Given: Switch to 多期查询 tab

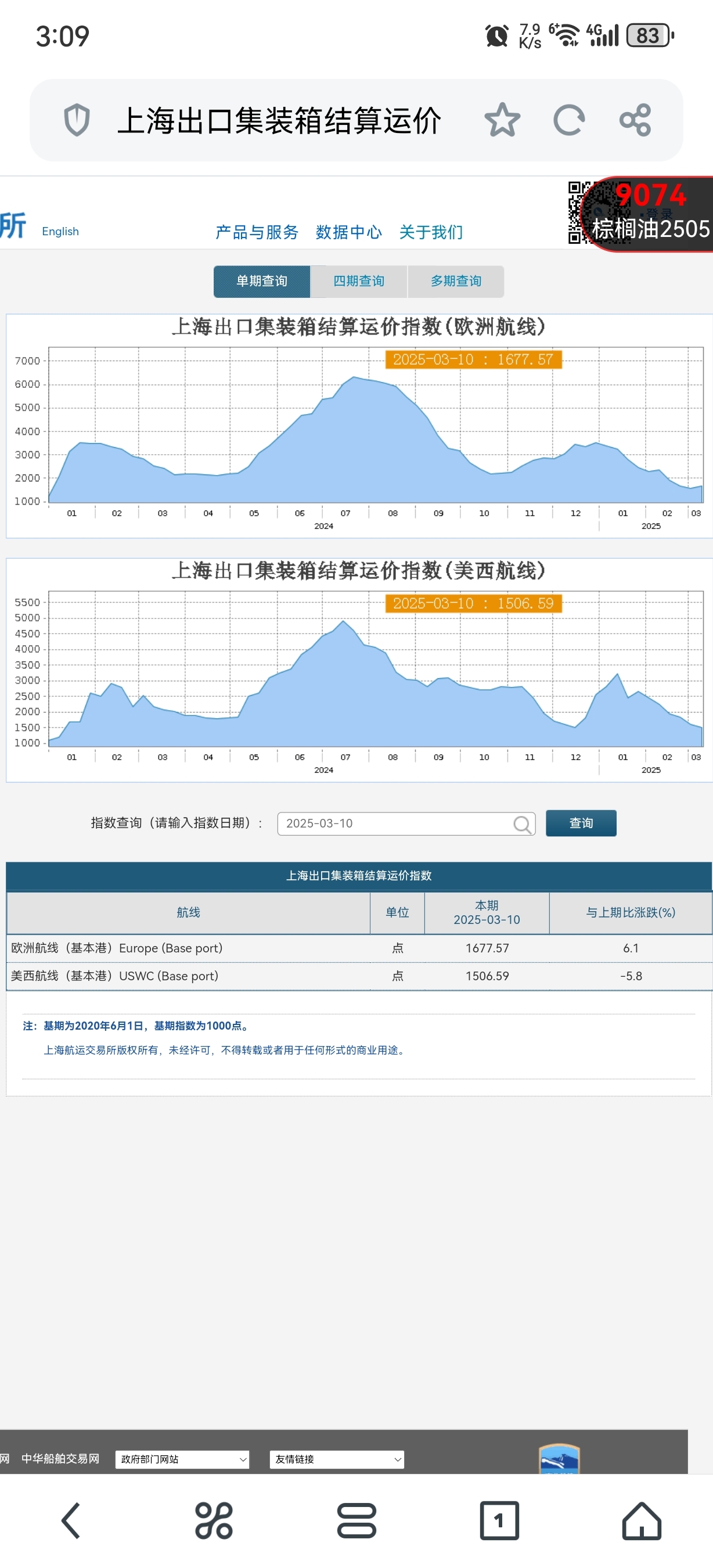Looking at the screenshot, I should point(456,281).
